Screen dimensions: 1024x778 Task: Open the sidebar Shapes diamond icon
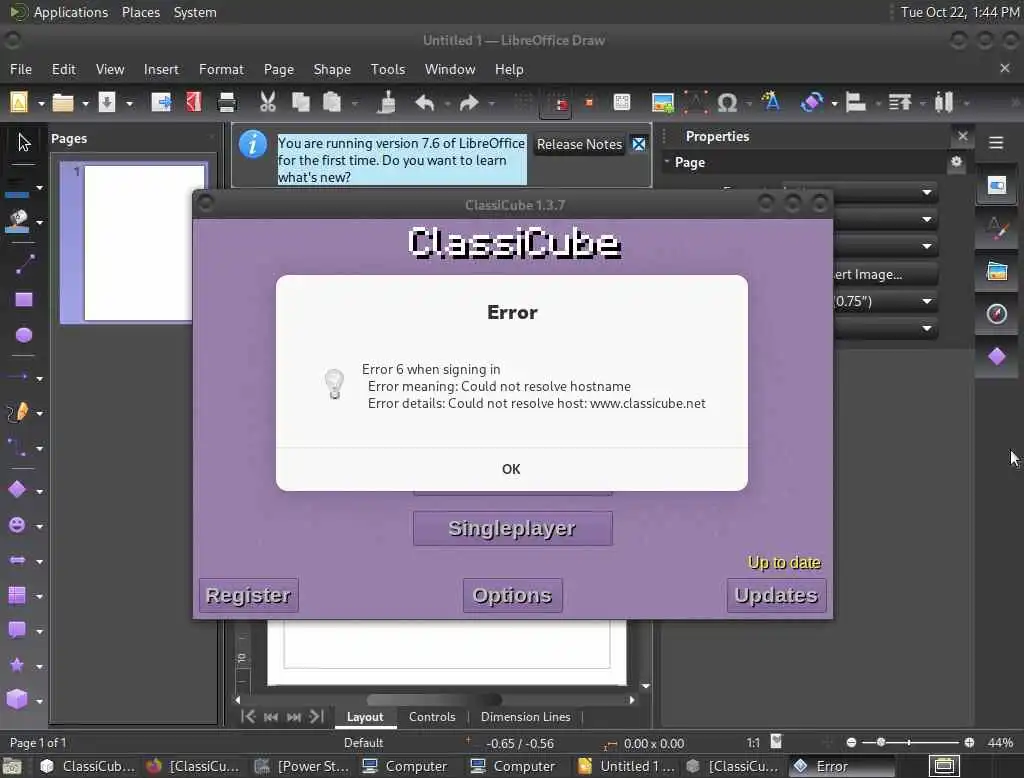pyautogui.click(x=997, y=357)
